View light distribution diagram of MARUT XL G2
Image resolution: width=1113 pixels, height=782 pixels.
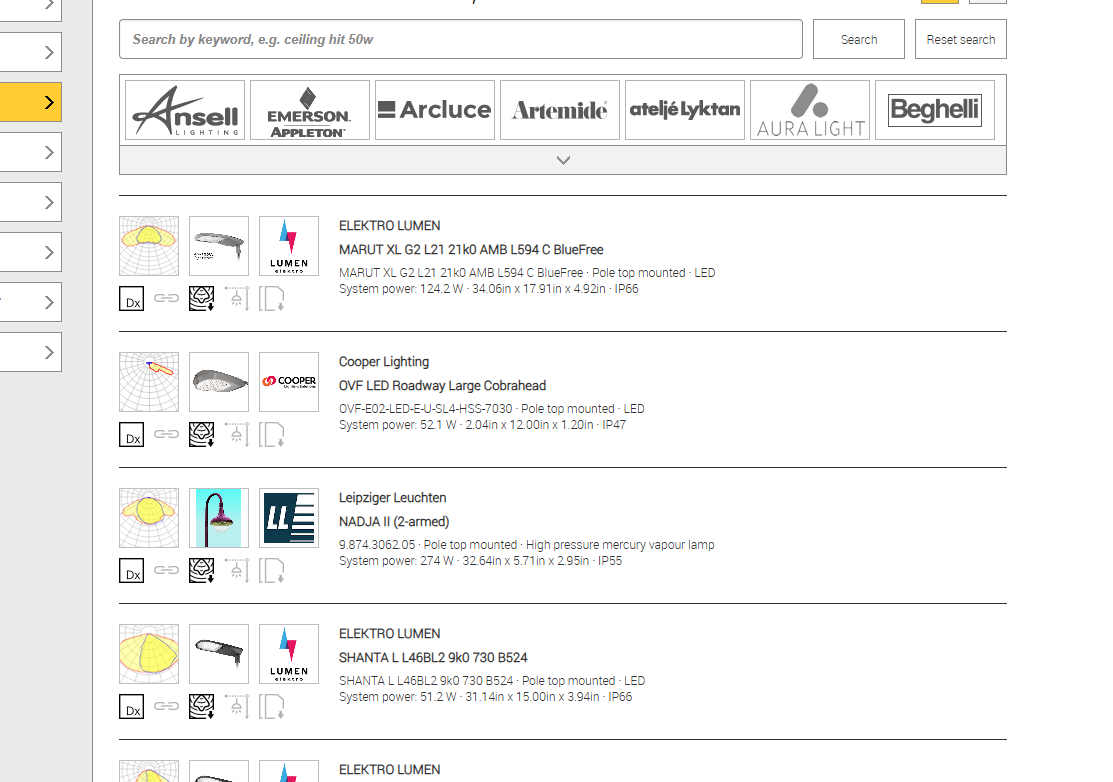pos(149,246)
